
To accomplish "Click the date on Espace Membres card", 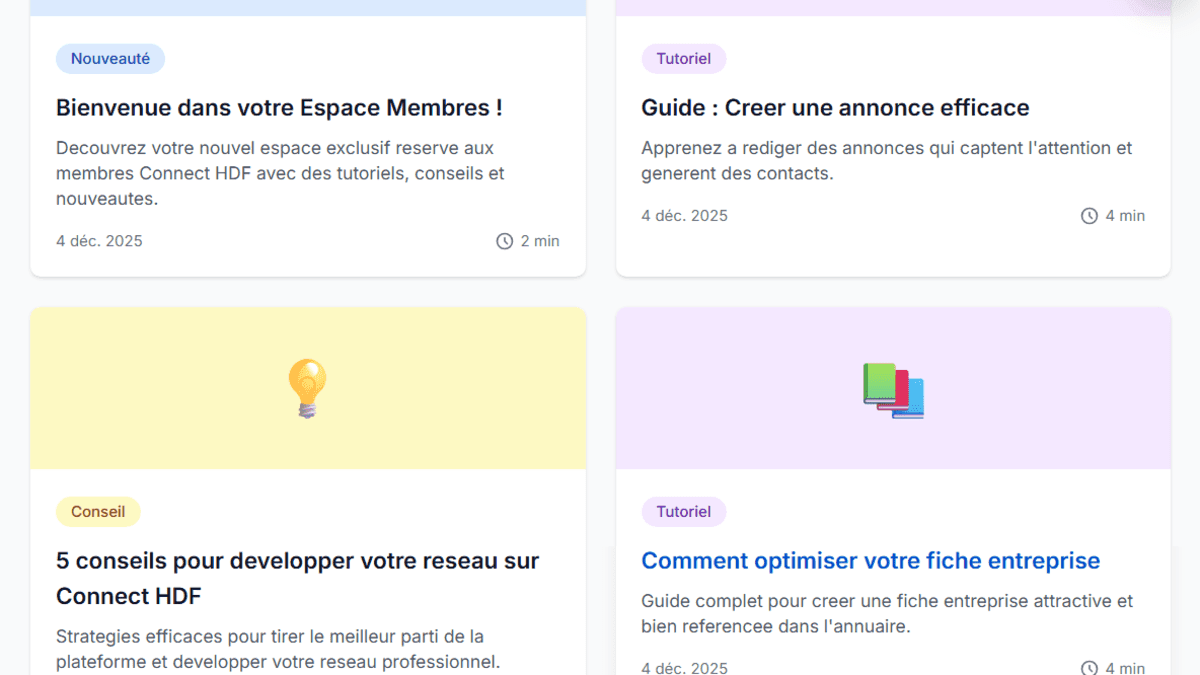I will (99, 241).
